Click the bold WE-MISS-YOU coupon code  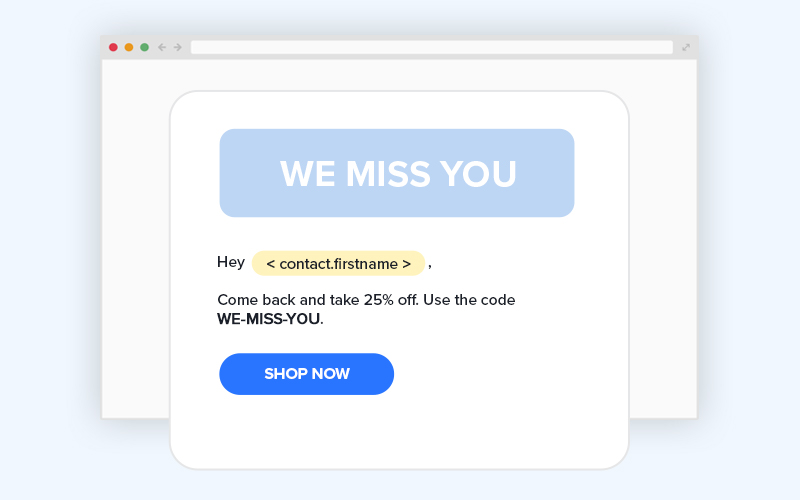pyautogui.click(x=268, y=319)
